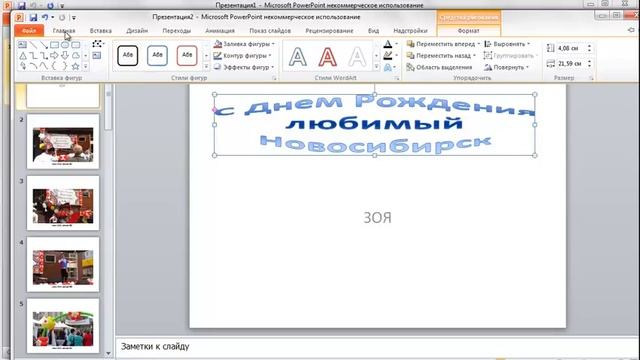Viewport: 640px width, 360px height.
Task: Select the Формат tab
Action: (469, 31)
